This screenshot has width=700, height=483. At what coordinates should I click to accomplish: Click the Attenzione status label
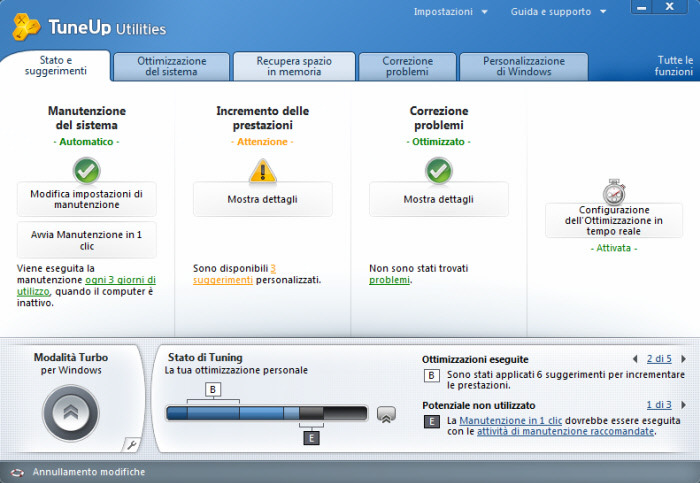point(262,142)
